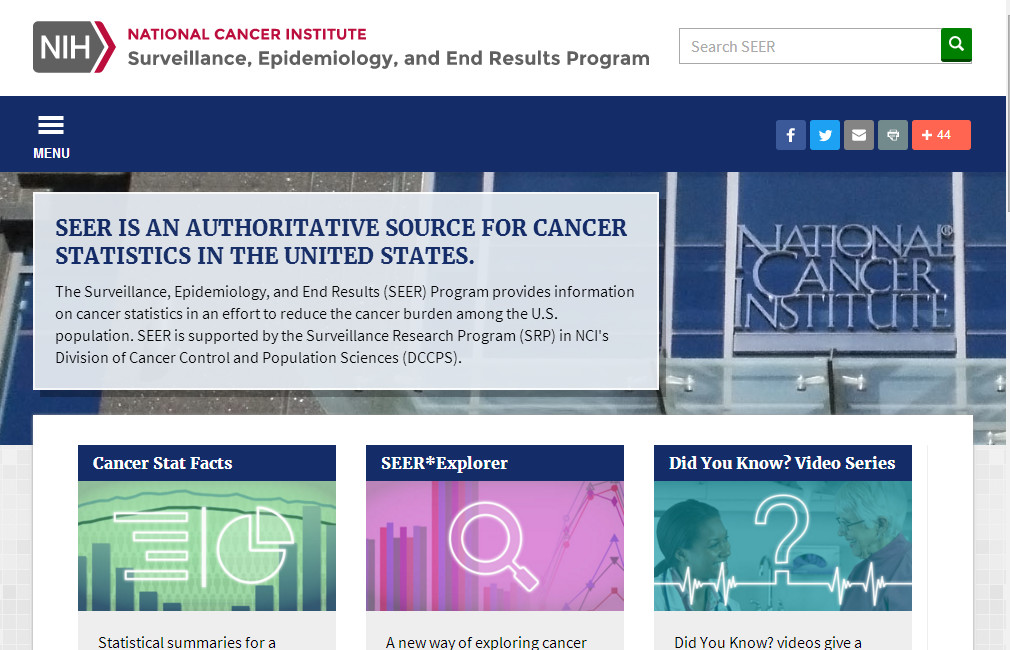Open the SEER*Explorer heading
1010x650 pixels.
coord(444,463)
